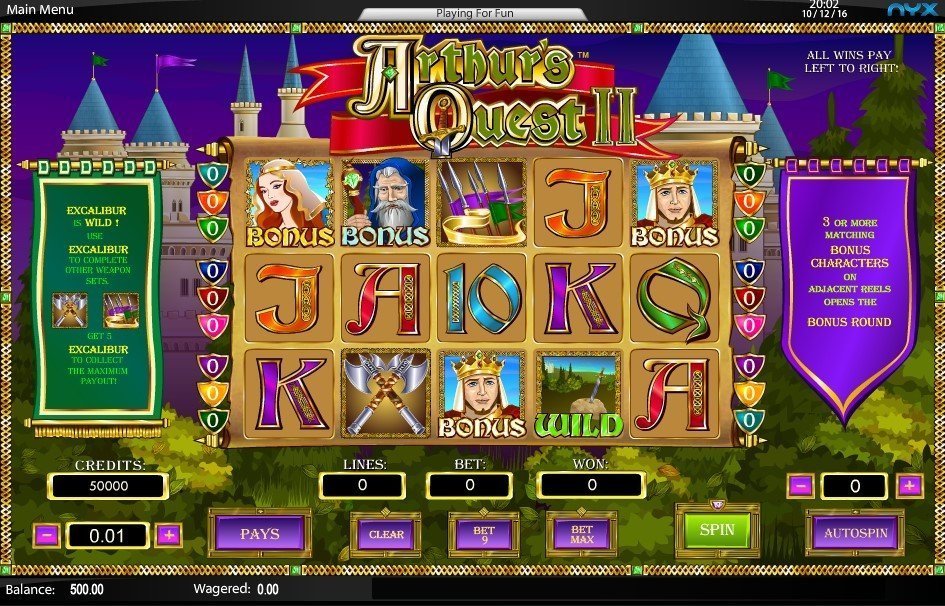Click the Merlin wizard BONUS symbol
Image resolution: width=945 pixels, height=606 pixels.
(385, 202)
